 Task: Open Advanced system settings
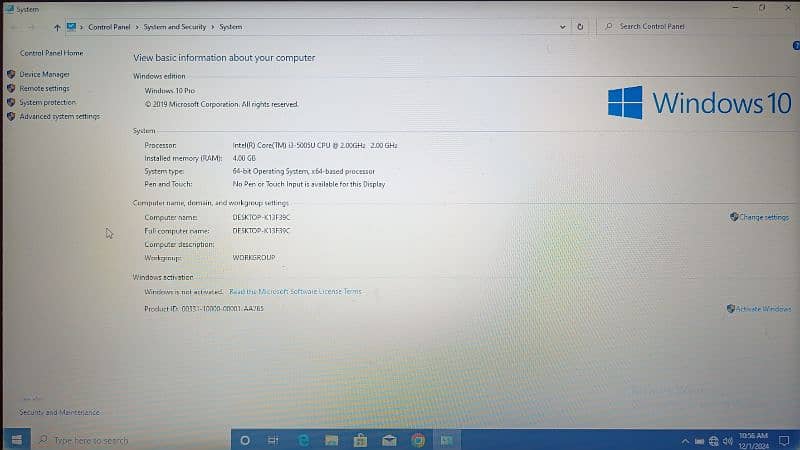(x=59, y=116)
